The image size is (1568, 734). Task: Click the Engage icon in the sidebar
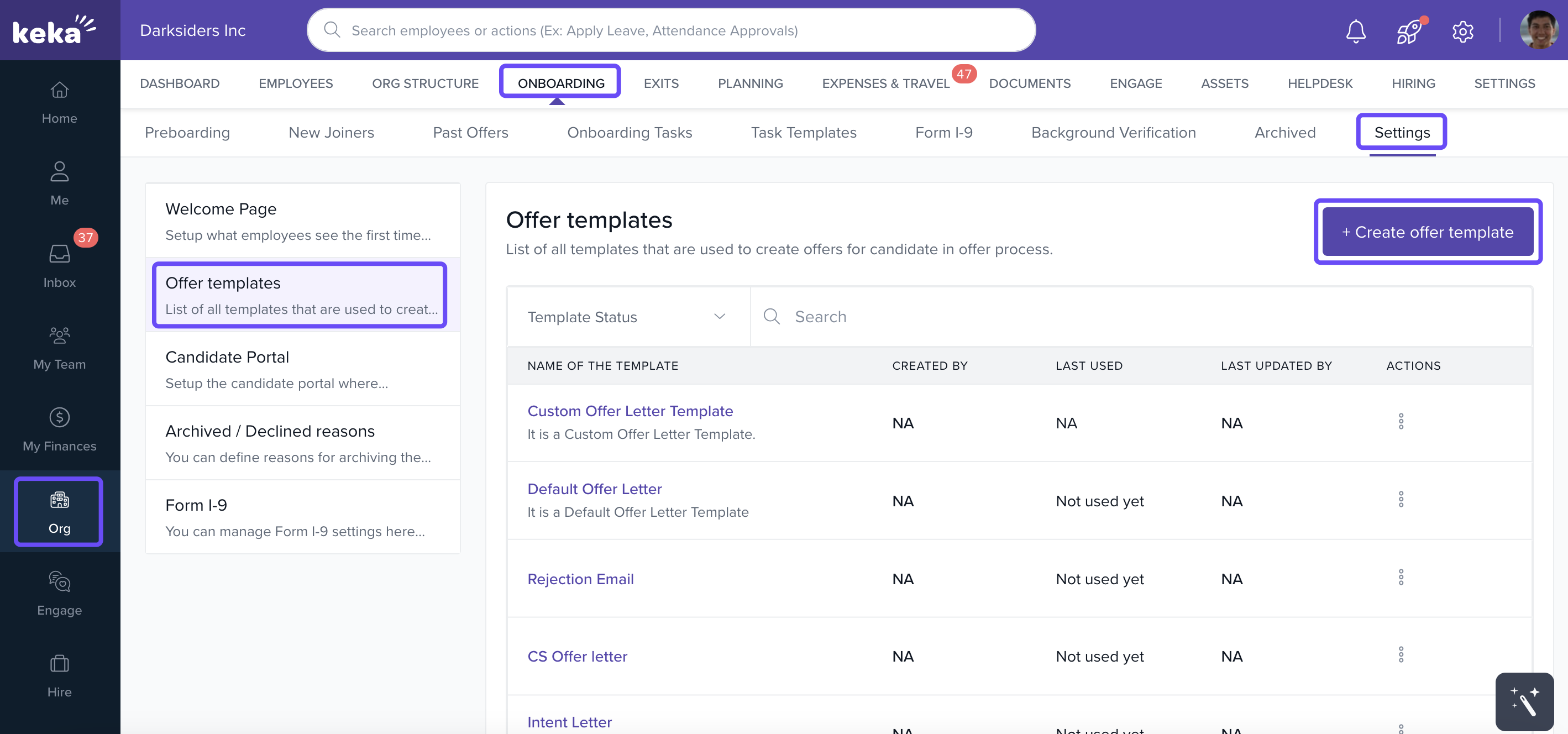tap(59, 594)
